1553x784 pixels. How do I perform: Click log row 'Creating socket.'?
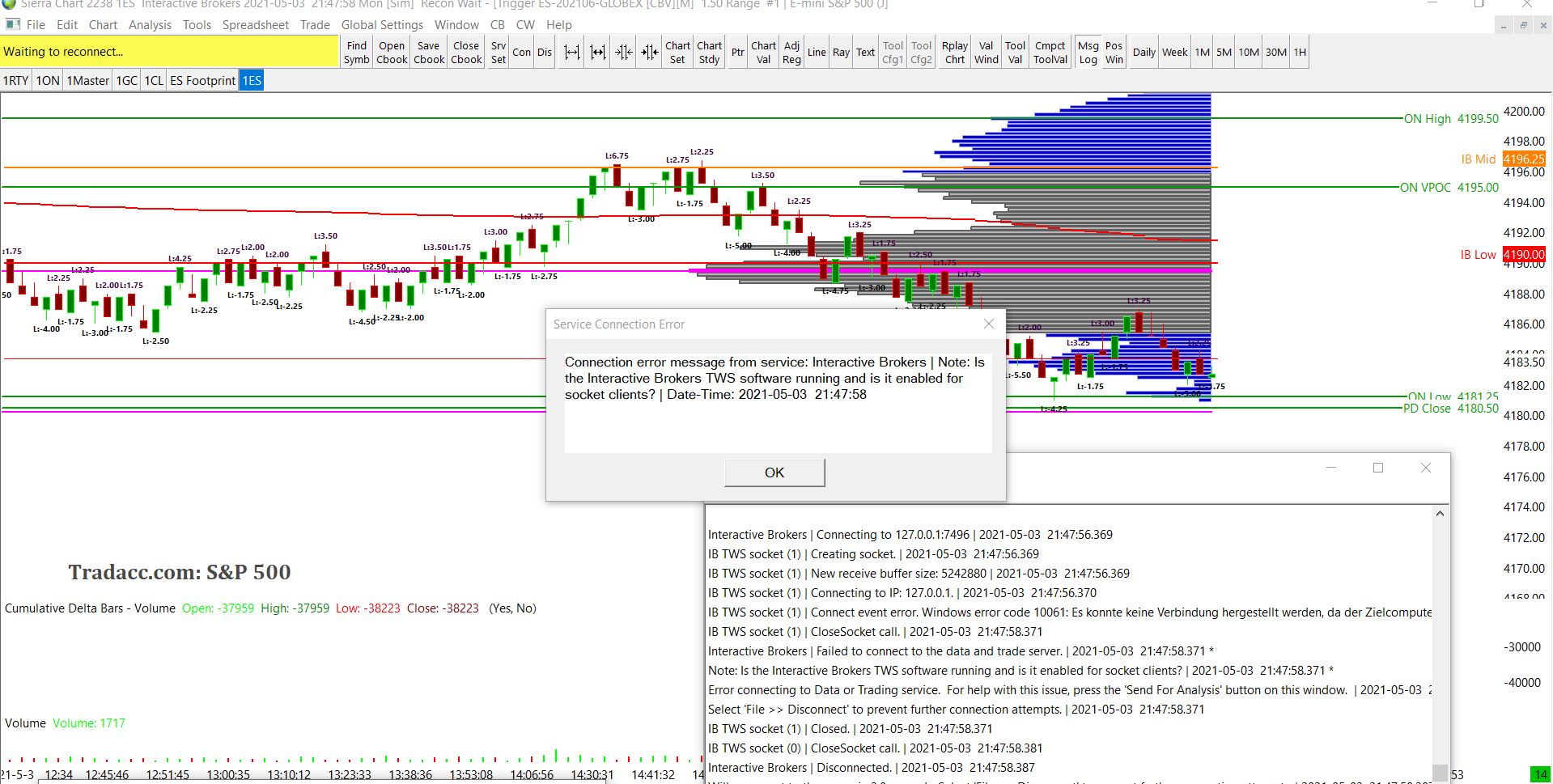tap(873, 554)
